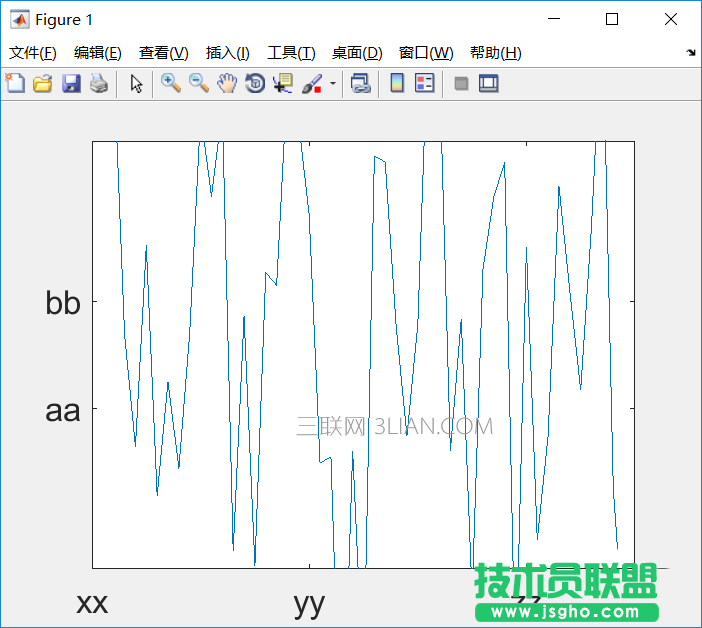702x628 pixels.
Task: Expand the brush color dropdown arrow
Action: point(333,83)
